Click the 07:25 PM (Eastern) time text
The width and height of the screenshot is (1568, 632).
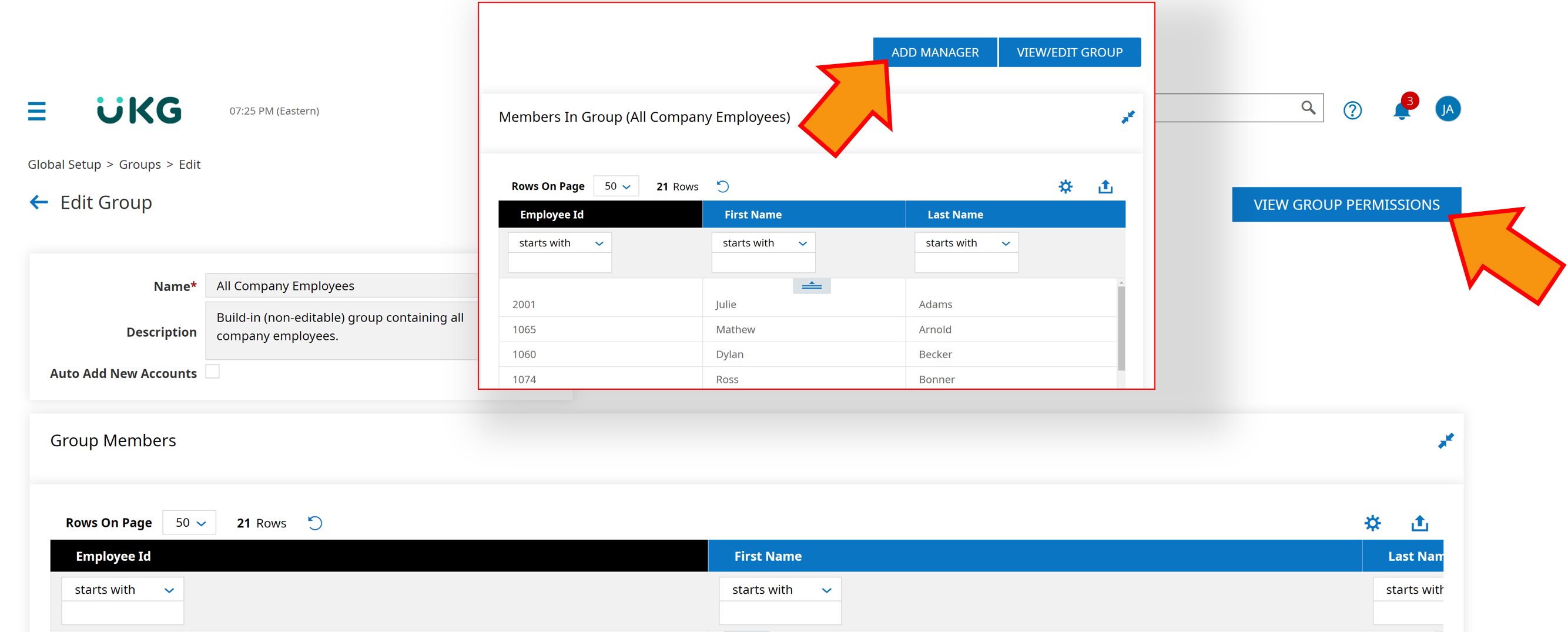274,111
